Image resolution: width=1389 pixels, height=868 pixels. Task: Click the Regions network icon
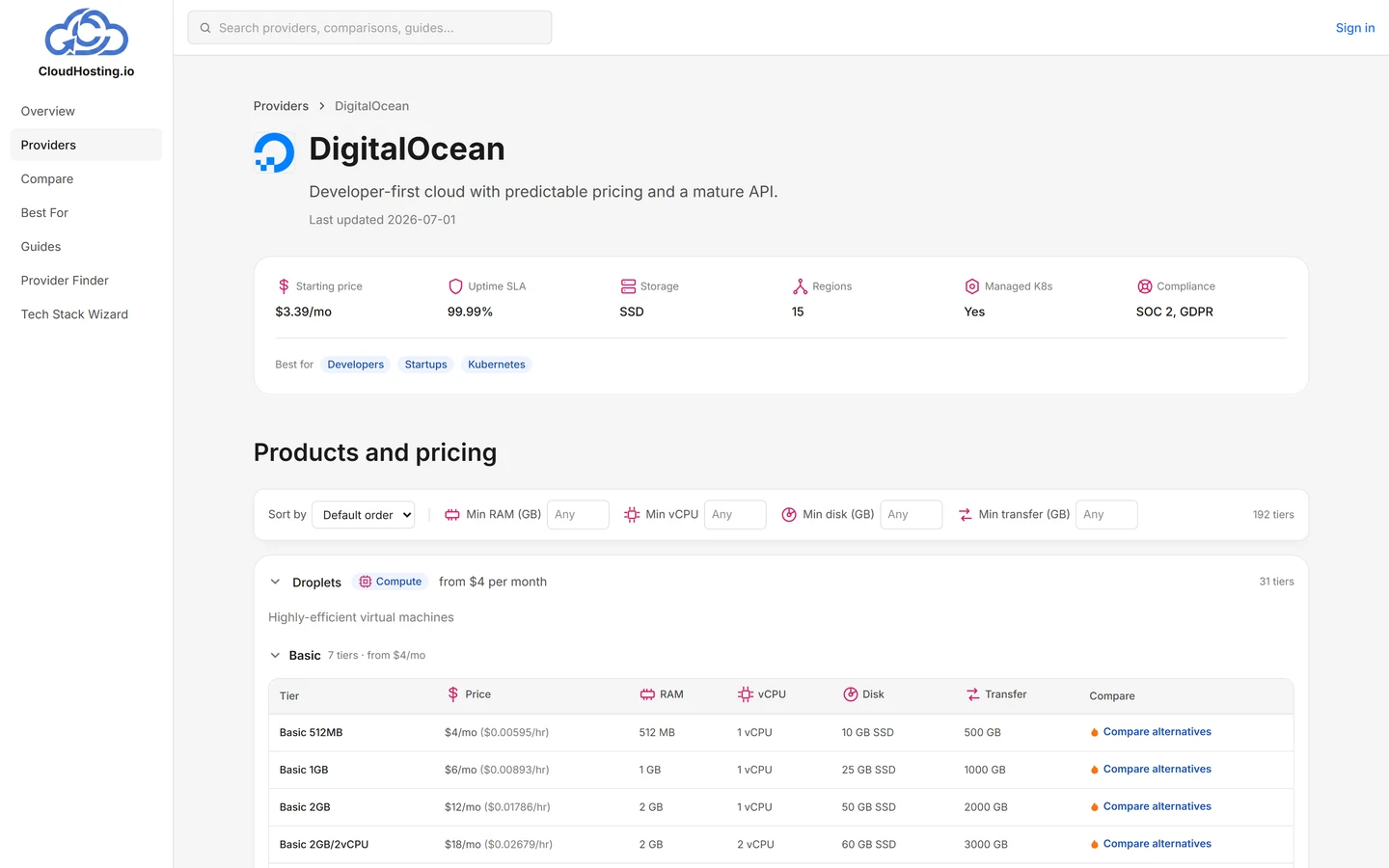pyautogui.click(x=800, y=286)
